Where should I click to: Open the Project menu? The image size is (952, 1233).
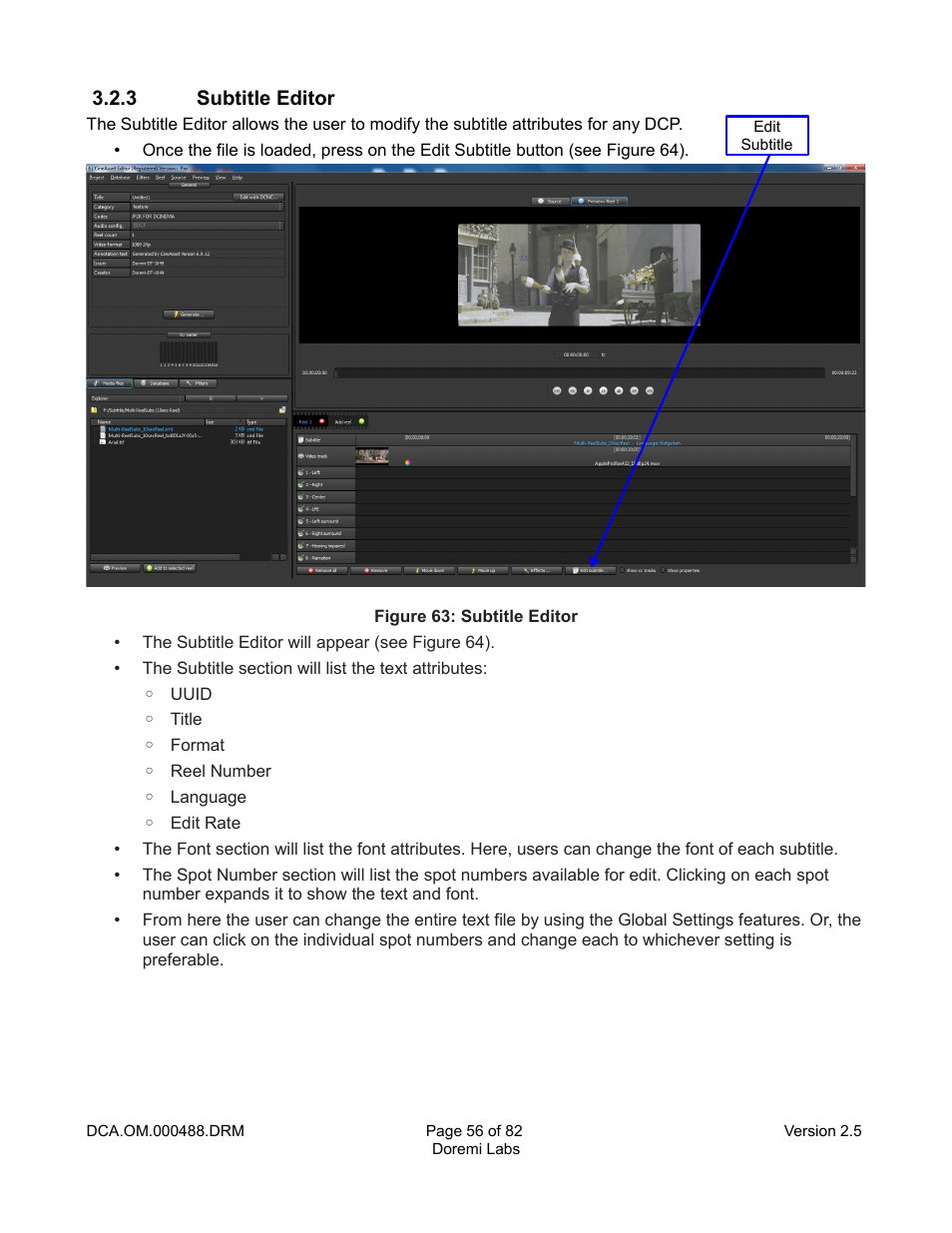click(x=97, y=178)
